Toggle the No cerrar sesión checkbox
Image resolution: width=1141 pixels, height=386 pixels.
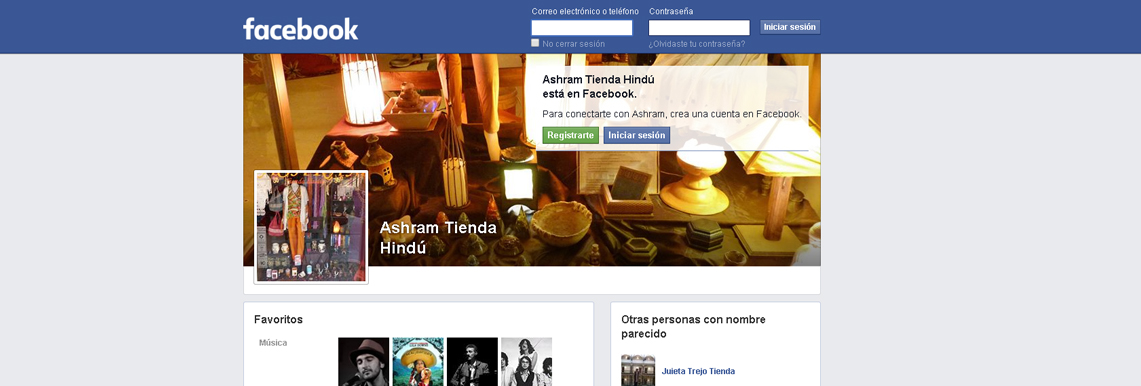tap(536, 43)
